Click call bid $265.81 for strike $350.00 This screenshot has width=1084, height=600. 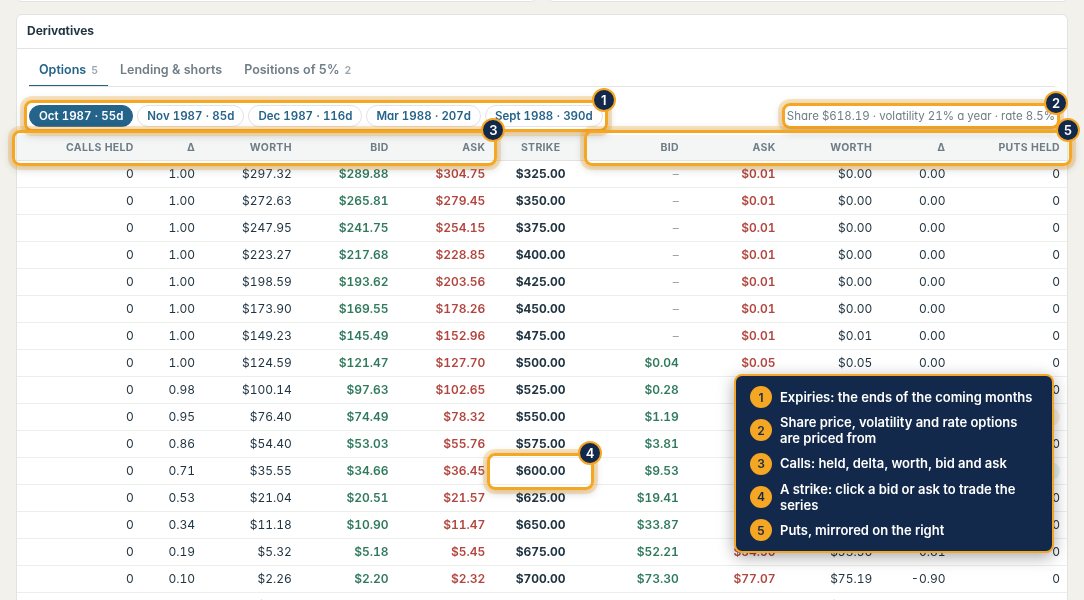[x=364, y=200]
